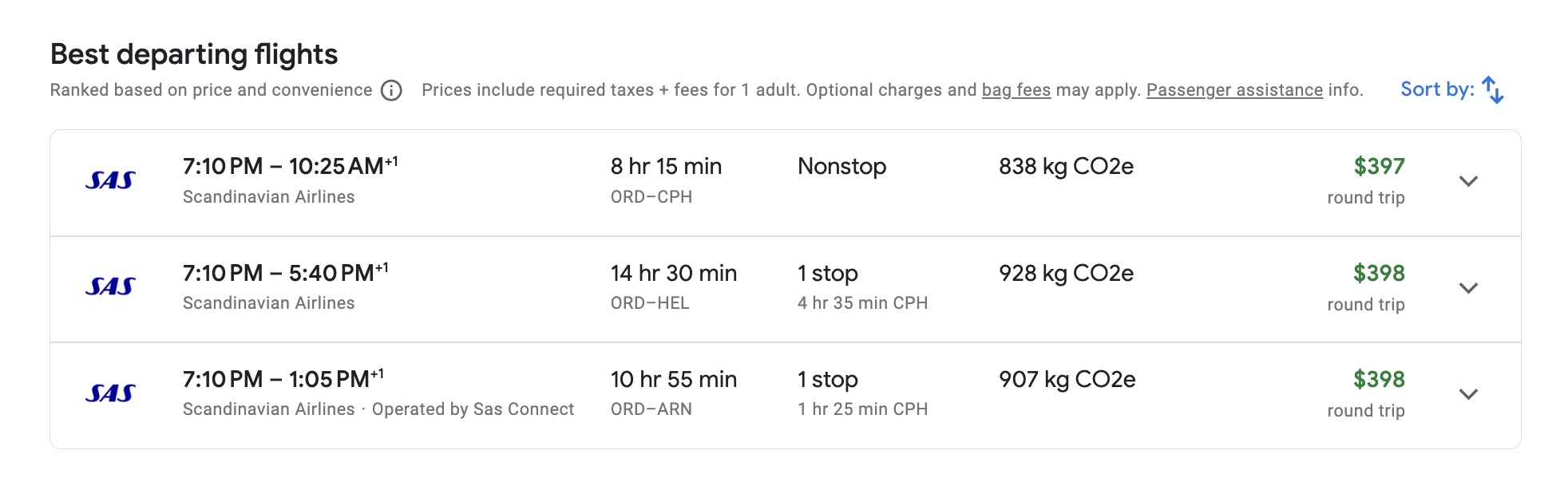
Task: Open the Passenger assistance link
Action: (1234, 90)
